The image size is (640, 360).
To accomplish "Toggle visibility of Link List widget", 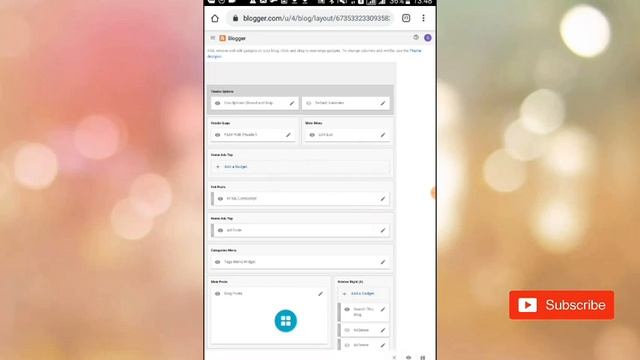I will tap(312, 135).
